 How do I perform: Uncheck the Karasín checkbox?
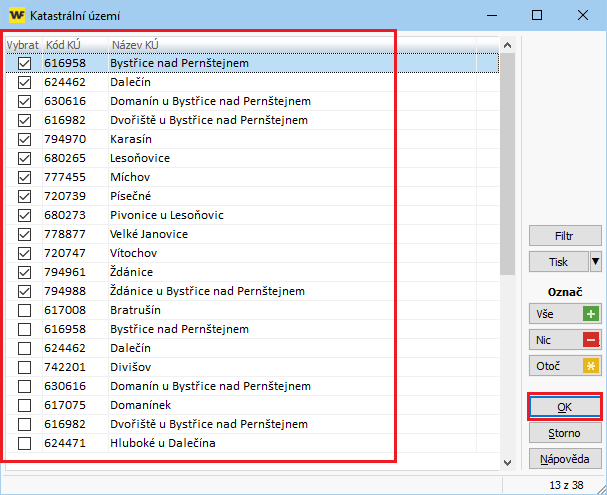pyautogui.click(x=25, y=139)
